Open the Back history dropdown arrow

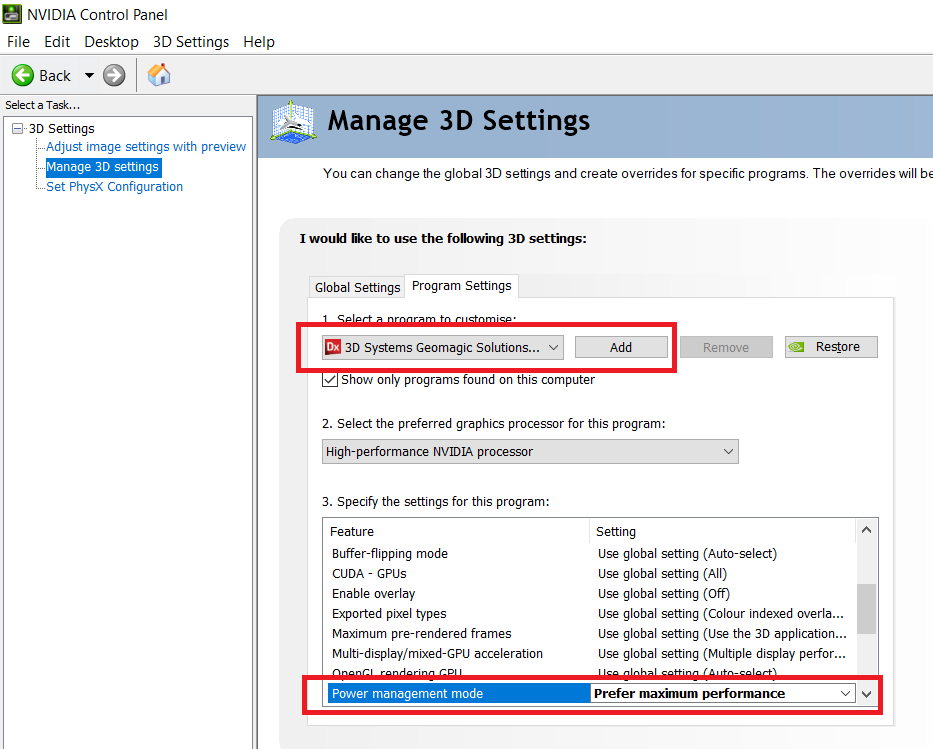click(89, 76)
